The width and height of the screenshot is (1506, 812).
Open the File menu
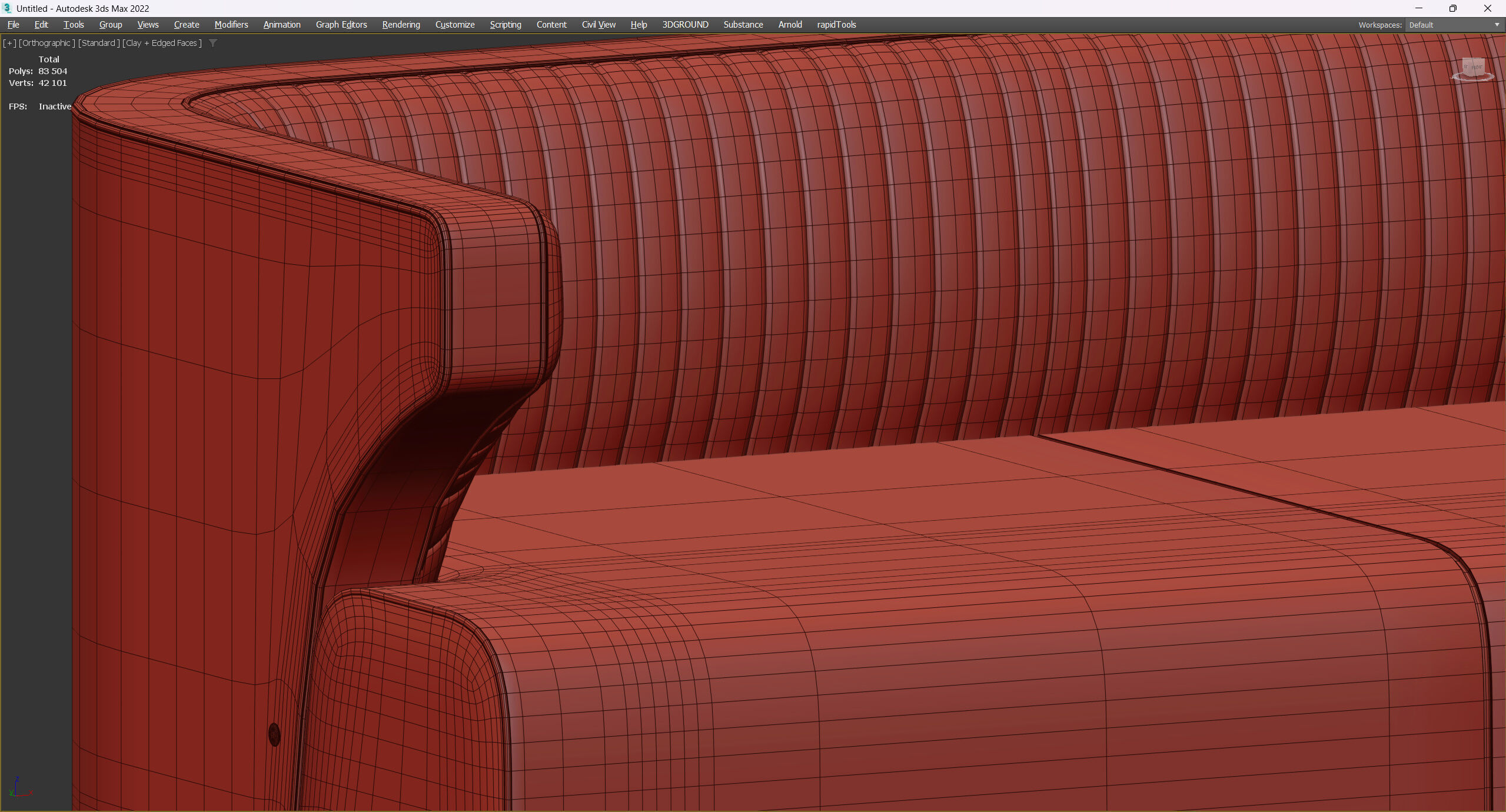click(x=13, y=25)
